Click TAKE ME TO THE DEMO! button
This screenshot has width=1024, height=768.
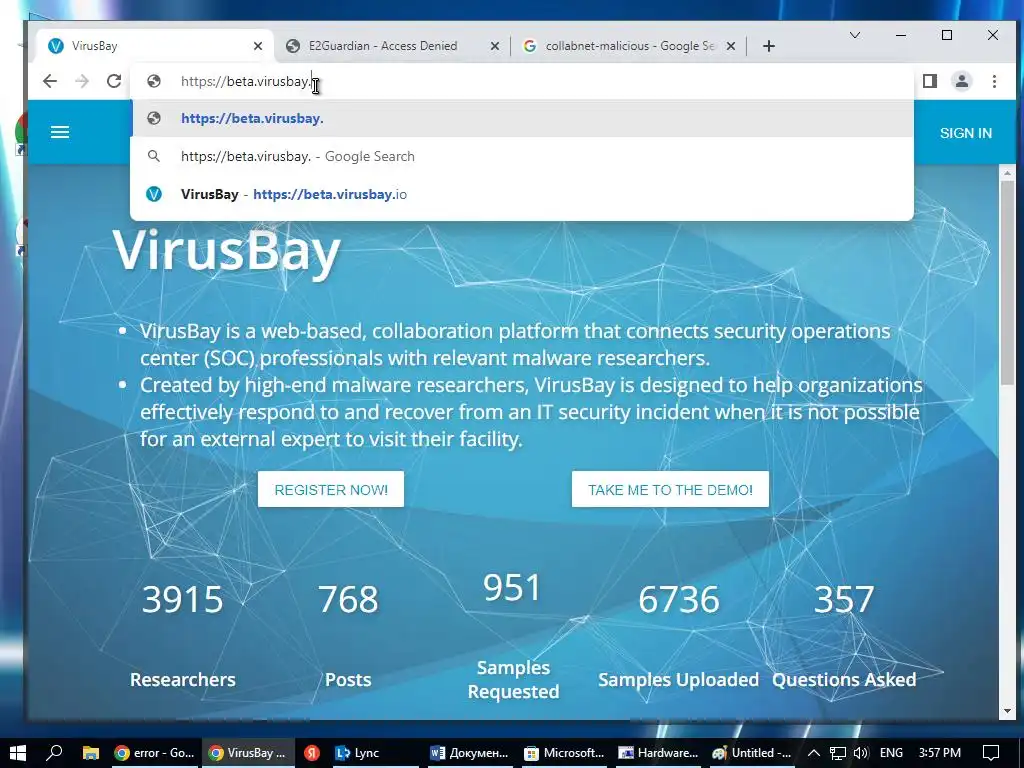pyautogui.click(x=670, y=490)
